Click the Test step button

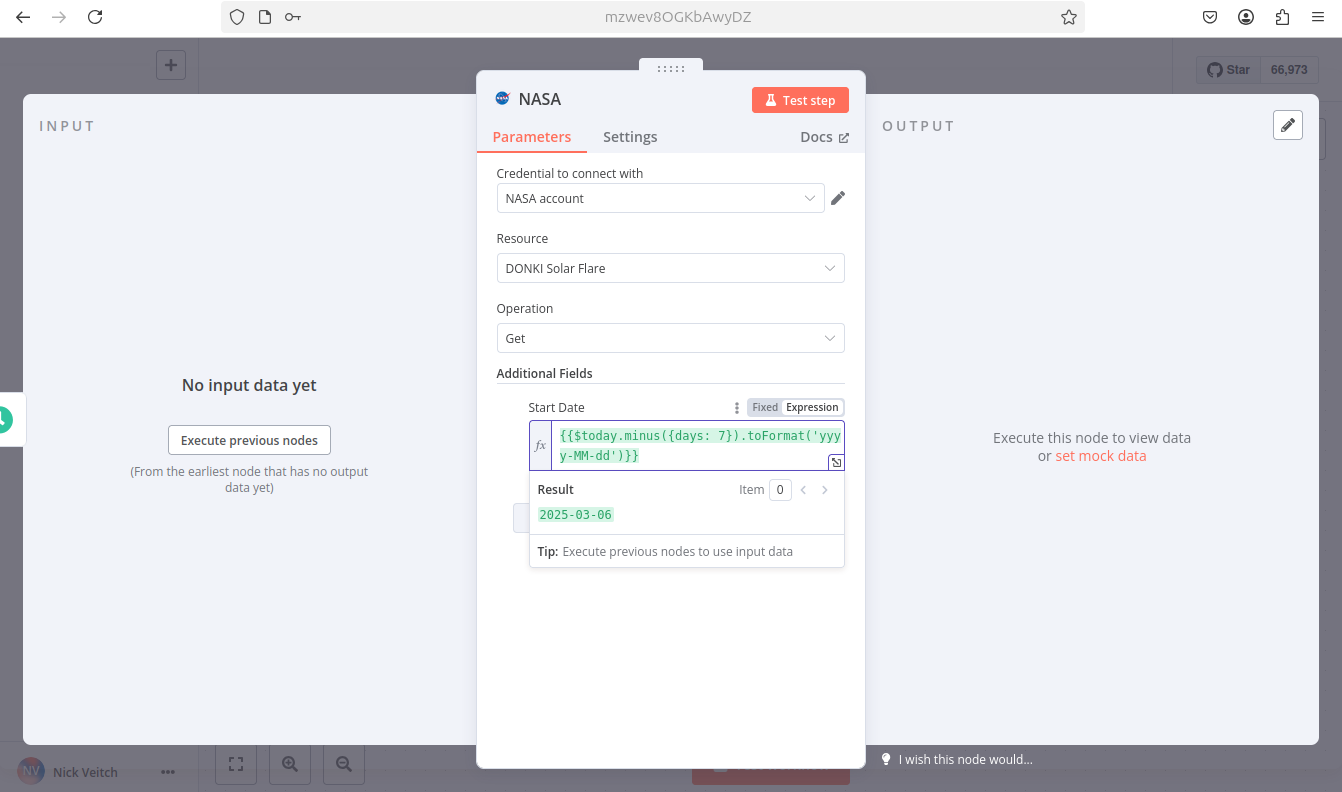800,100
